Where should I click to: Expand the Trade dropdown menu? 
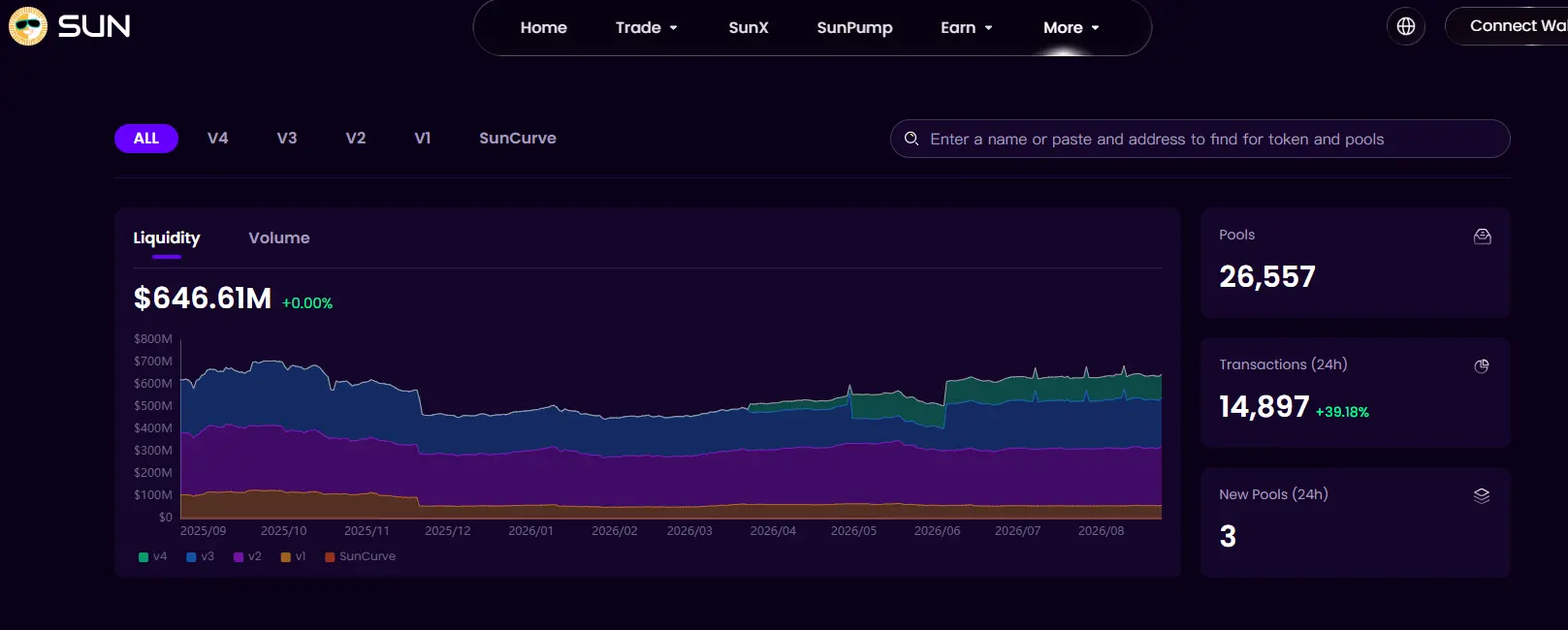pos(647,27)
